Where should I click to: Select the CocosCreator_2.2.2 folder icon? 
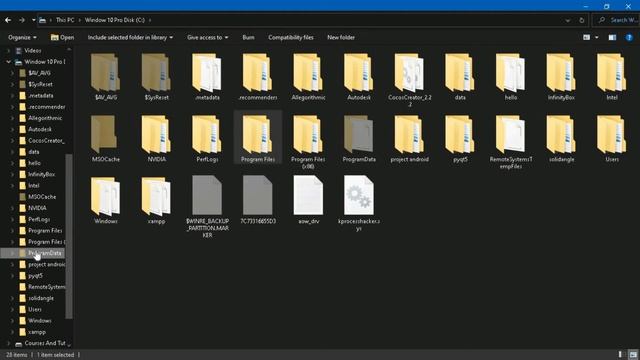(409, 73)
